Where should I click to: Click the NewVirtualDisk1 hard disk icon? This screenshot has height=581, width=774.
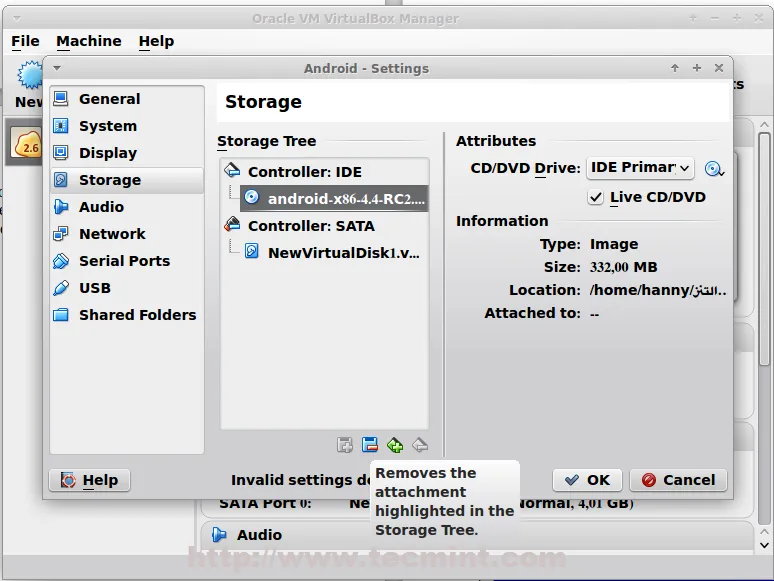[x=253, y=252]
